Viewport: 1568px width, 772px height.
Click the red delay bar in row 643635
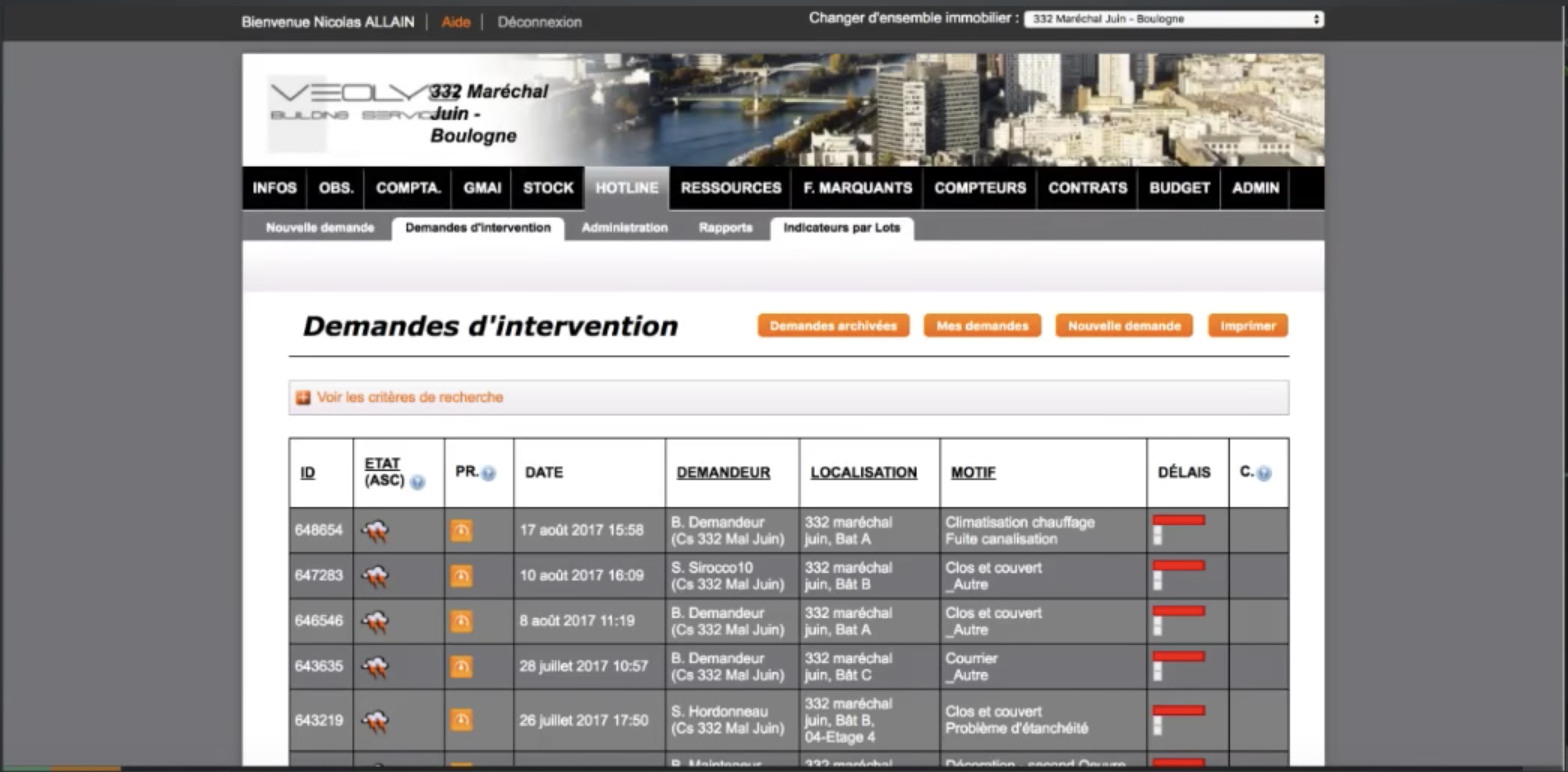tap(1179, 657)
